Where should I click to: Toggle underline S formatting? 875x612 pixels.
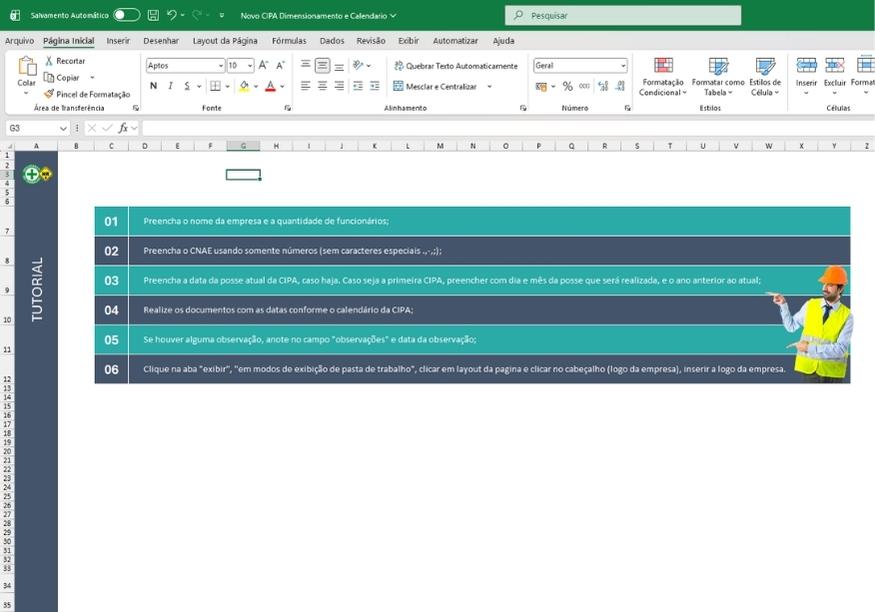click(x=187, y=86)
